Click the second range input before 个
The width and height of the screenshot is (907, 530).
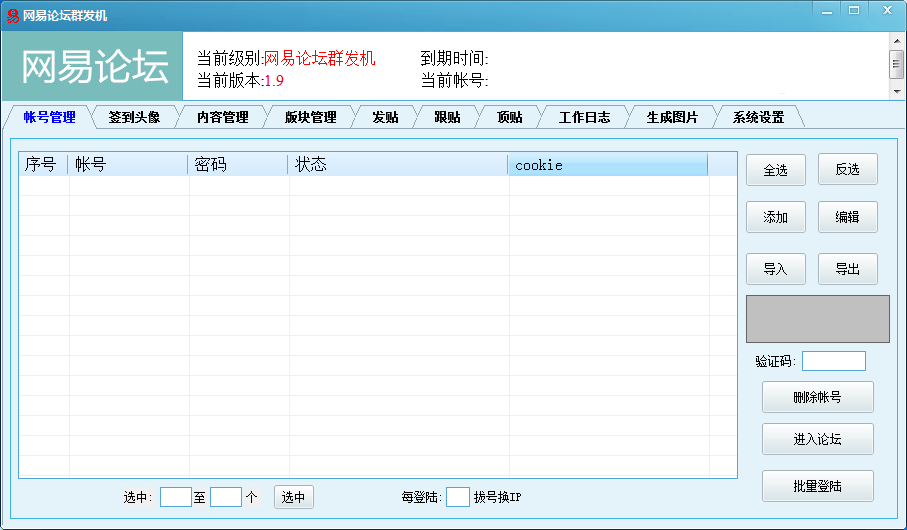tap(226, 497)
